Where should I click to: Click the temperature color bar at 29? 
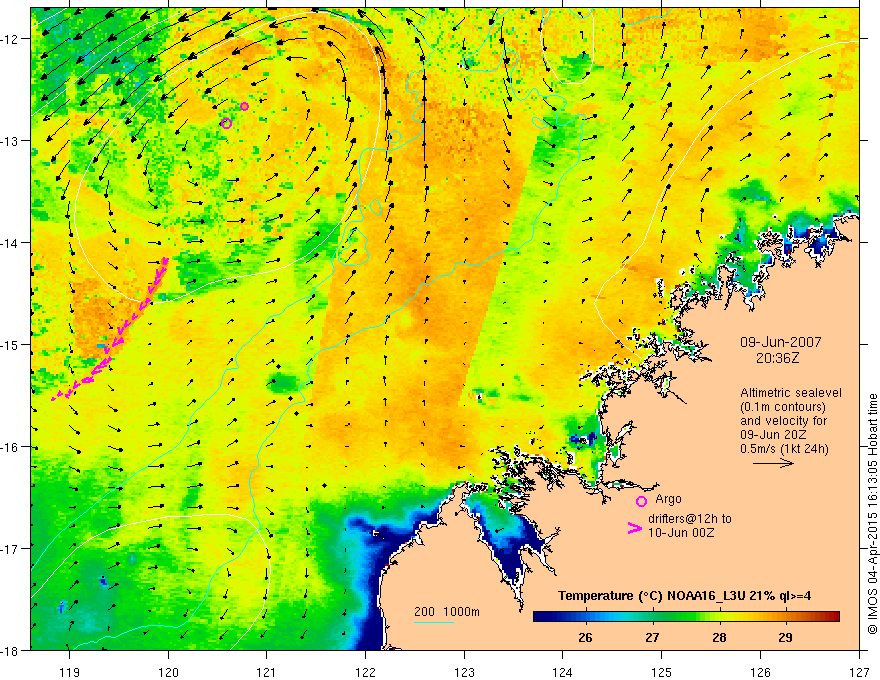click(785, 617)
